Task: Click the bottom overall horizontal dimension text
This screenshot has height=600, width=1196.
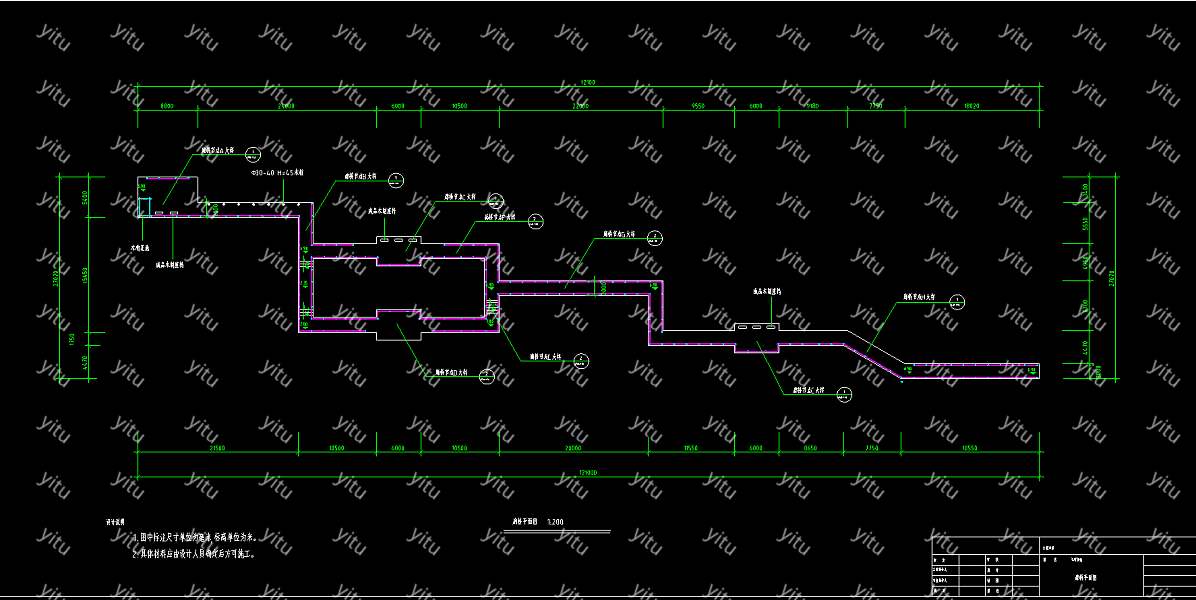Action: 588,472
